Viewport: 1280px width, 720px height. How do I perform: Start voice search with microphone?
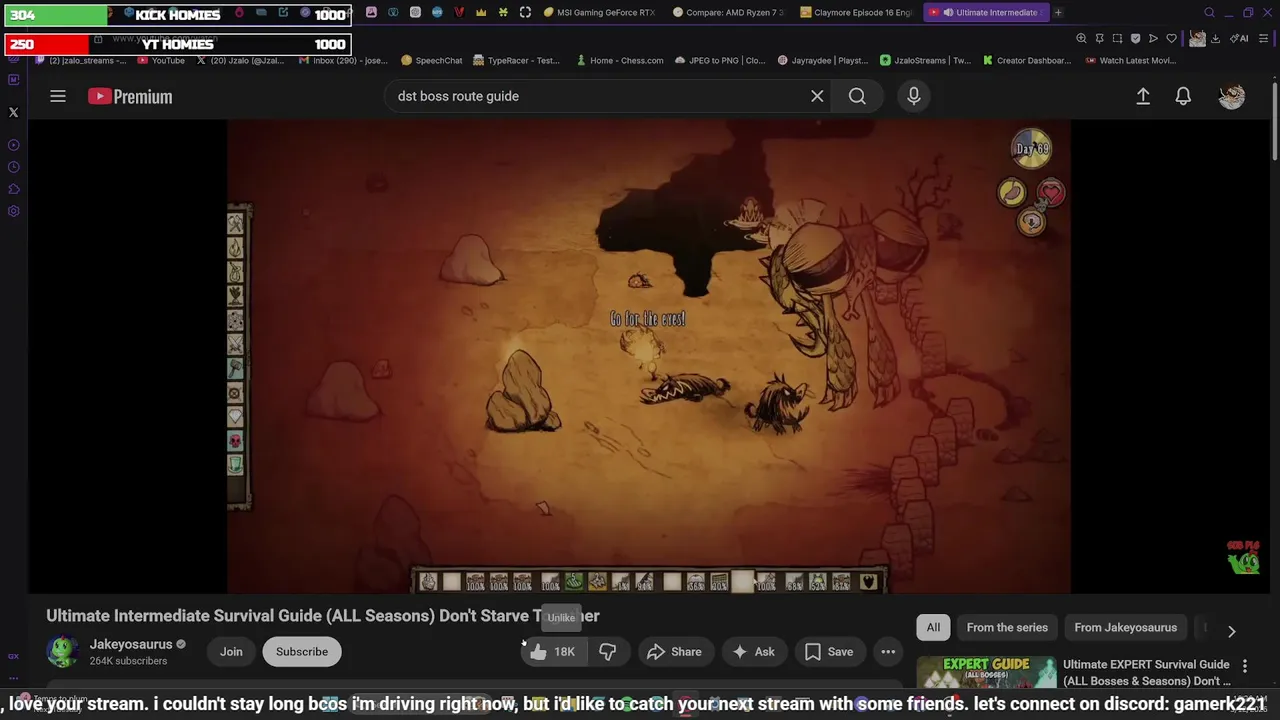coord(913,96)
